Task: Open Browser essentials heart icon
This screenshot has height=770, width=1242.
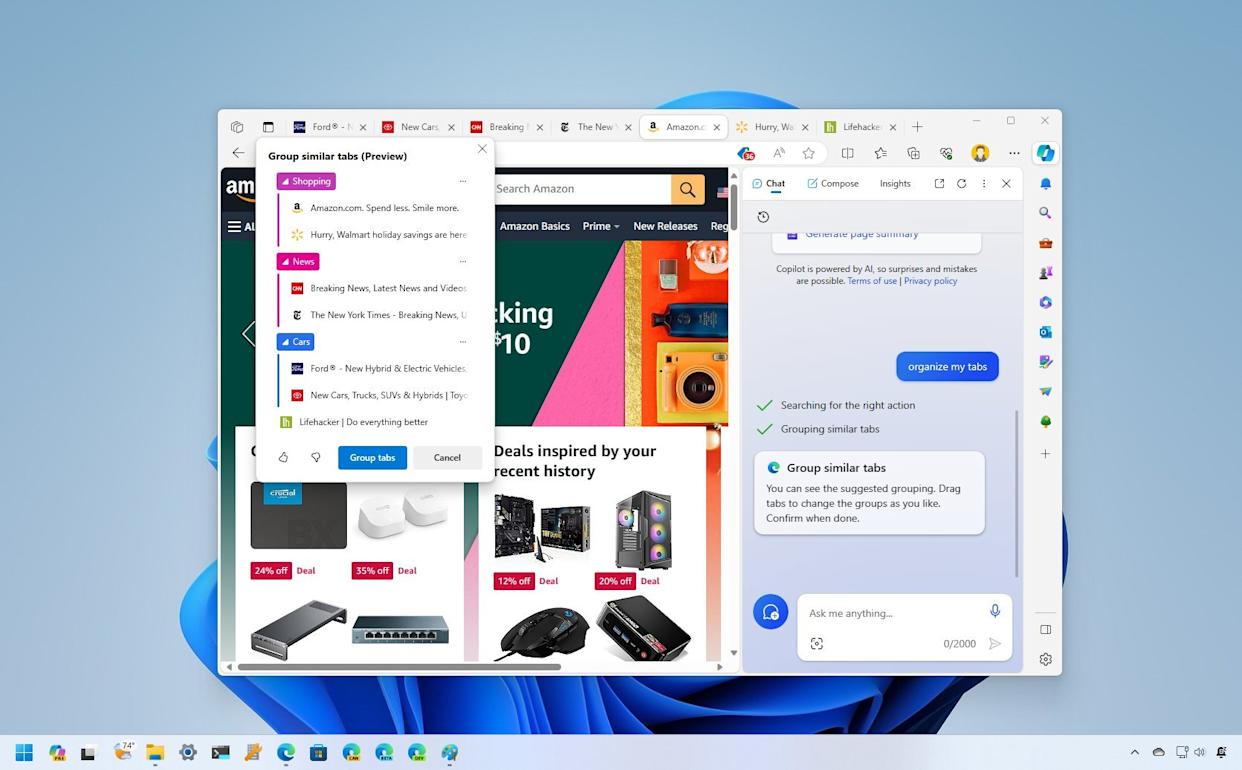Action: pyautogui.click(x=946, y=153)
